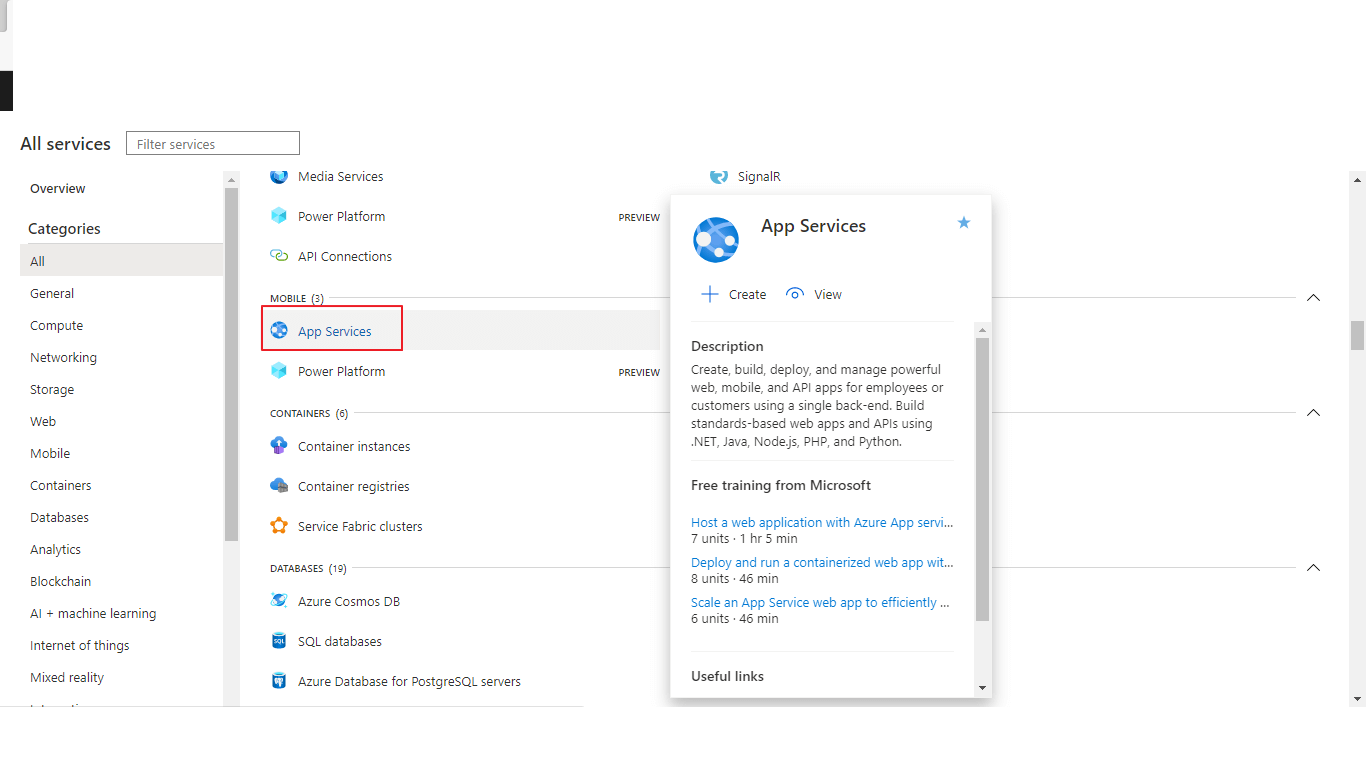Select the Containers category
This screenshot has width=1366, height=768.
pos(60,485)
